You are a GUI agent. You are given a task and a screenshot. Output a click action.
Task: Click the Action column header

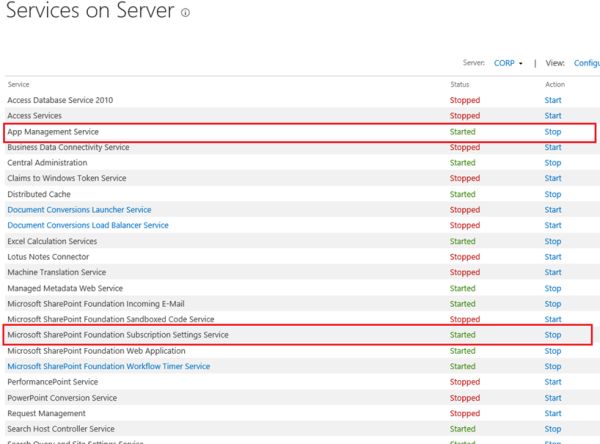click(555, 84)
